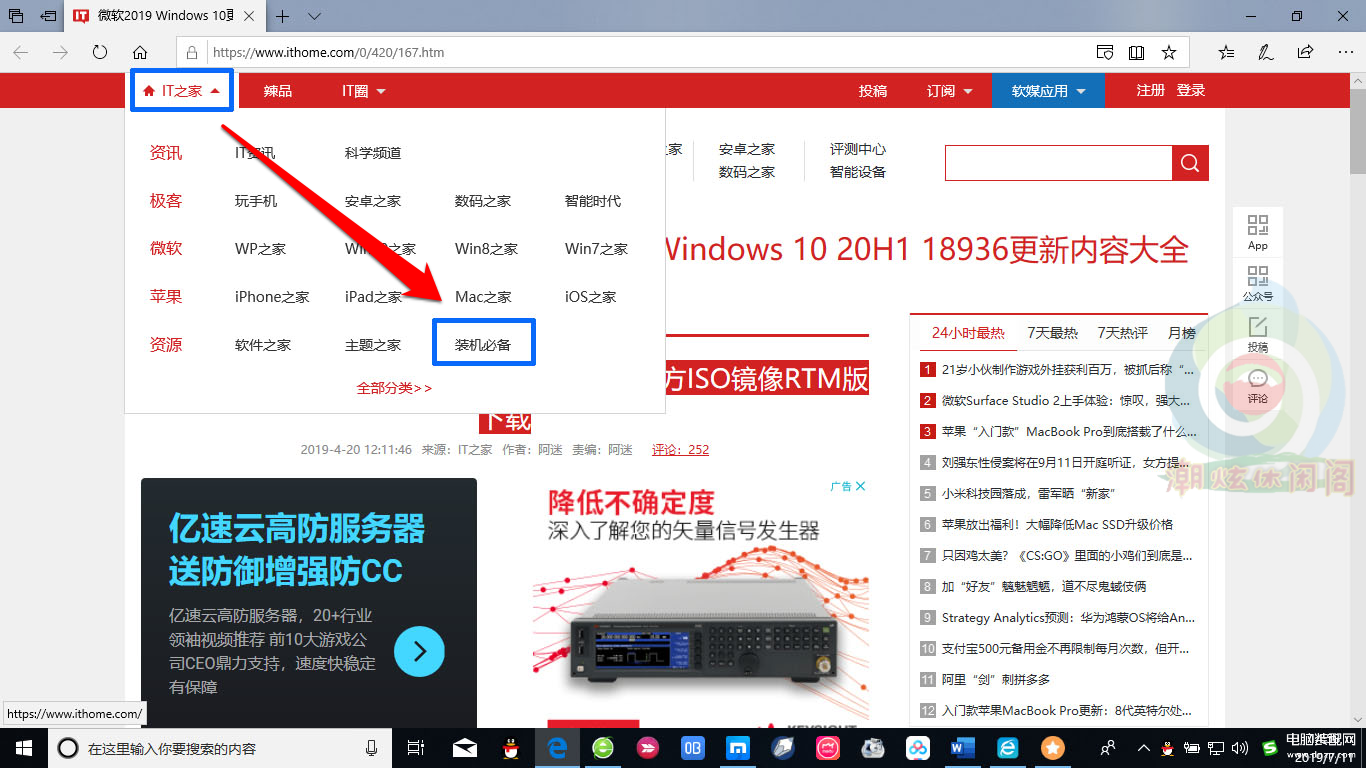Open Win8之家 from the menu

pyautogui.click(x=486, y=249)
